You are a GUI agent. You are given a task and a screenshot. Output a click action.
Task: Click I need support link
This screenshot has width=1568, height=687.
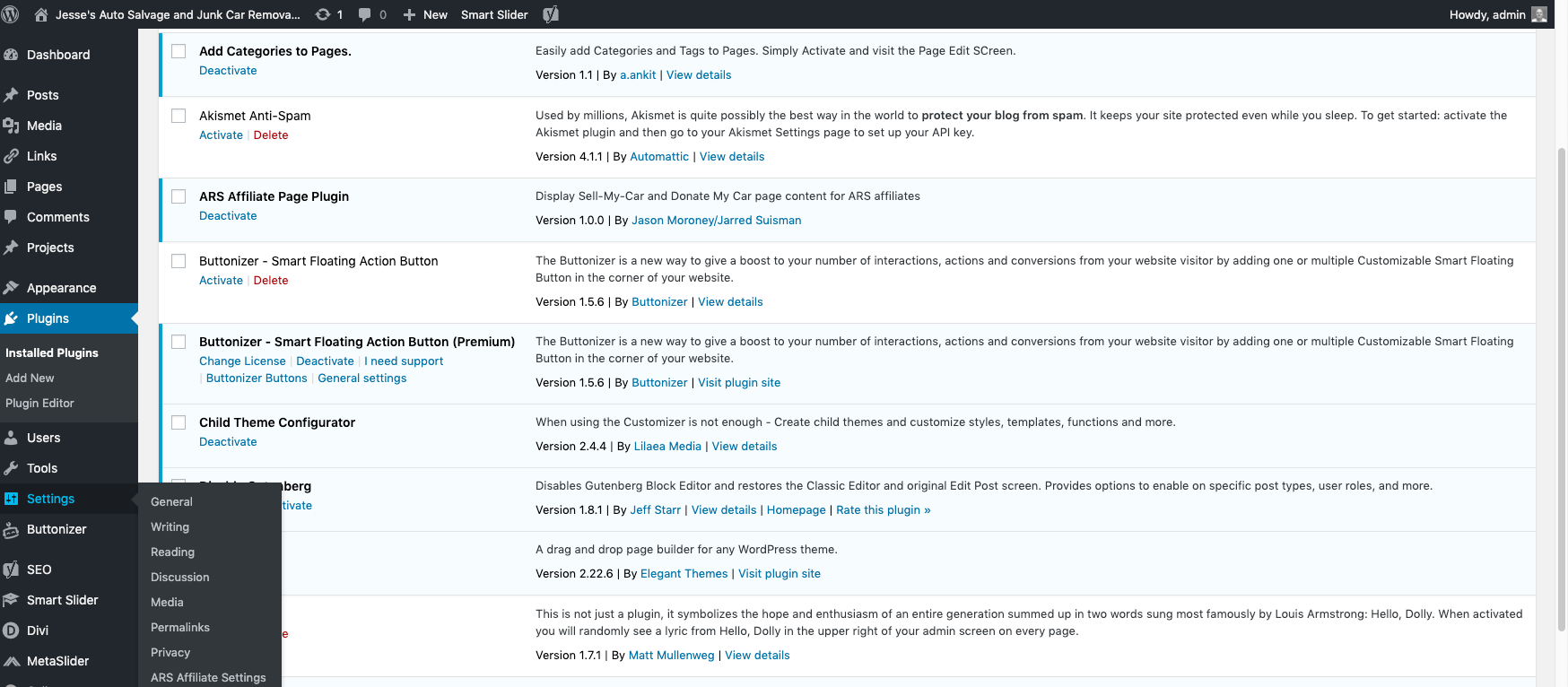tap(404, 361)
